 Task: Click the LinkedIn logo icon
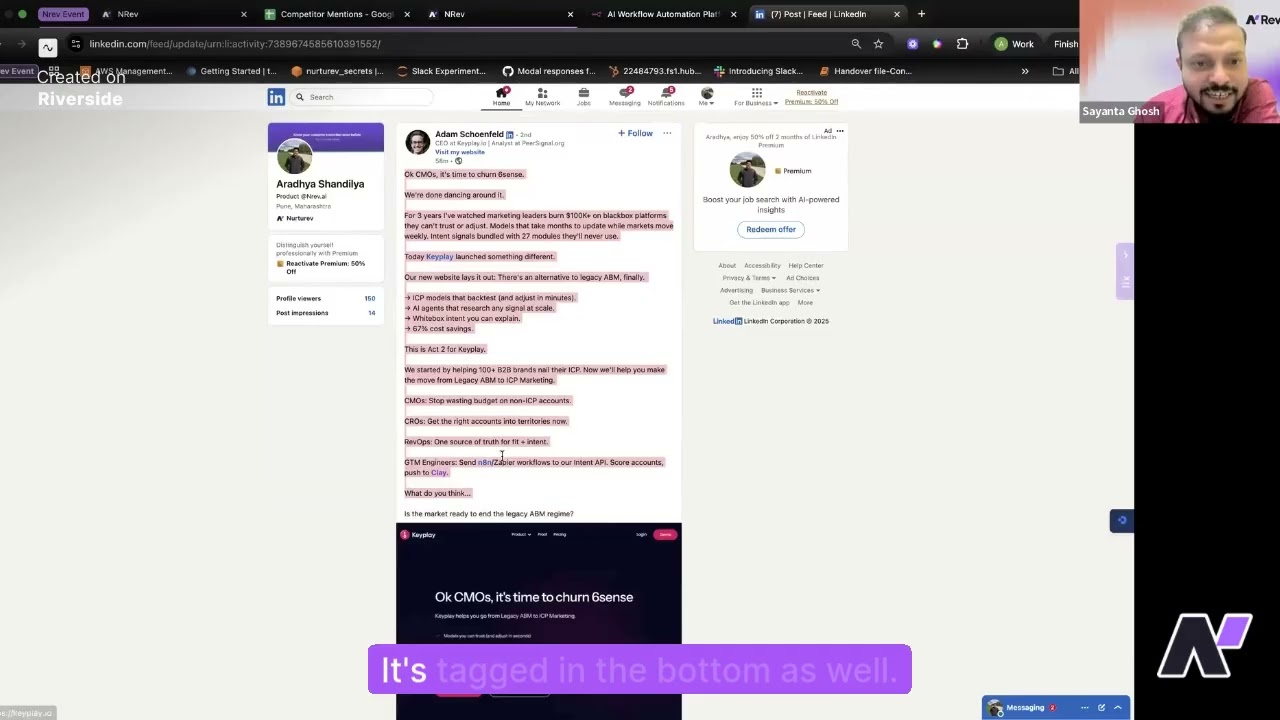tap(276, 97)
